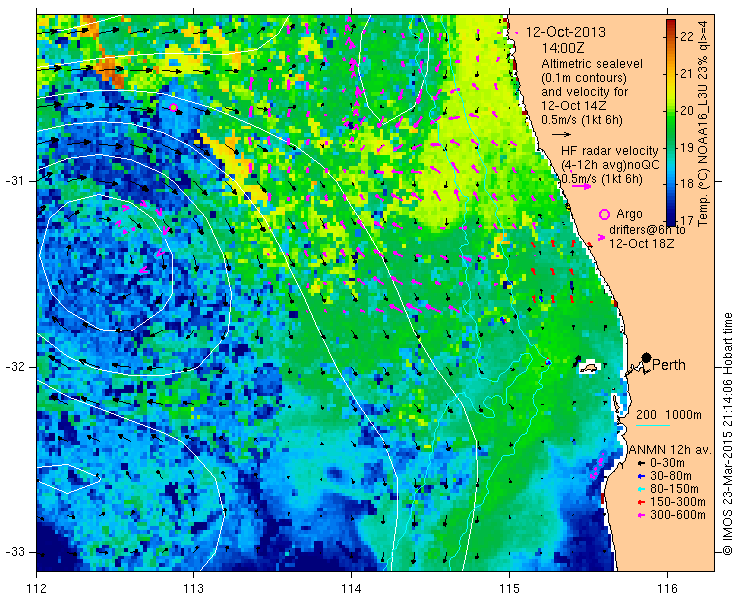Click the dark blue bottom of the colorbar
The height and width of the screenshot is (600, 740).
point(671,220)
